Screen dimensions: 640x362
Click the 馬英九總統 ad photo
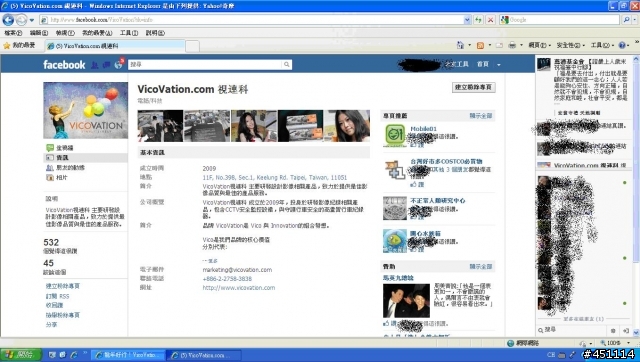(x=407, y=301)
